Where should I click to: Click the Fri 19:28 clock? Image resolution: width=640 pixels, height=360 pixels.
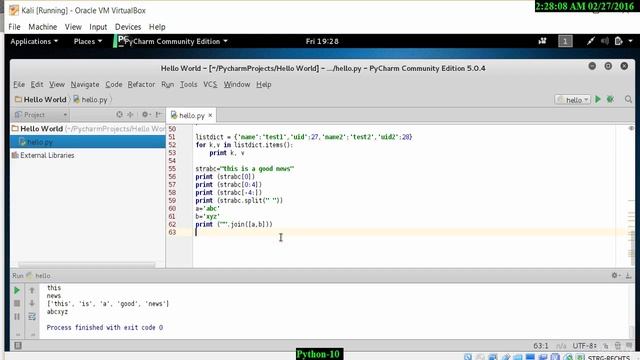322,41
